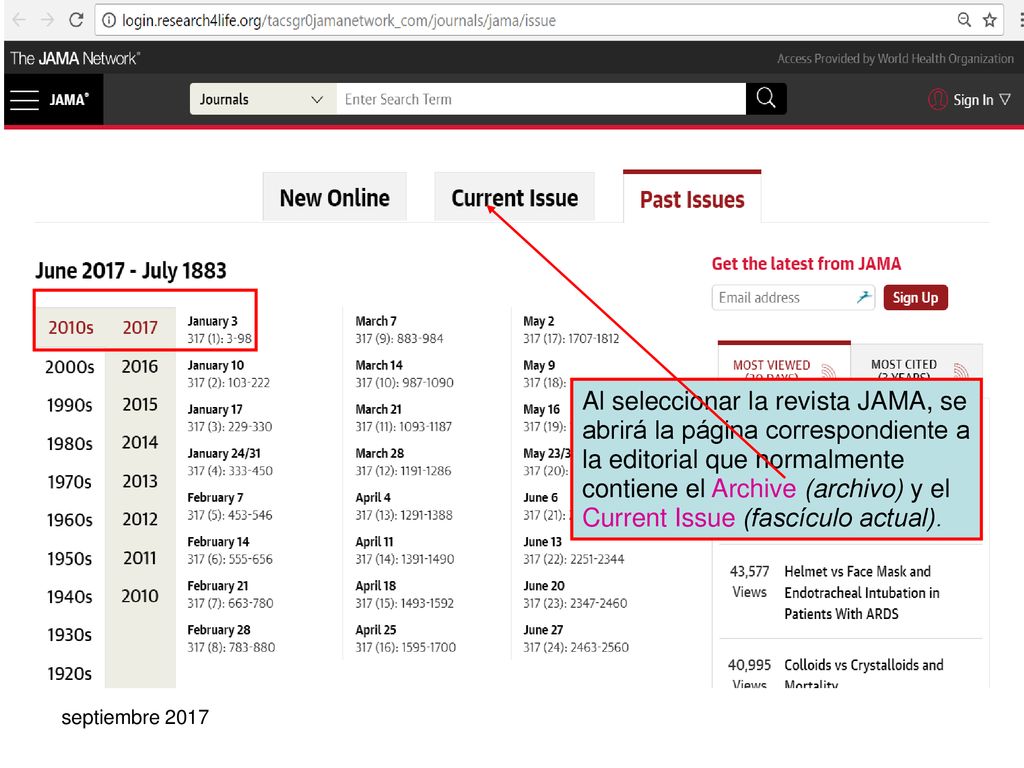Select the 2000s decade

point(70,367)
